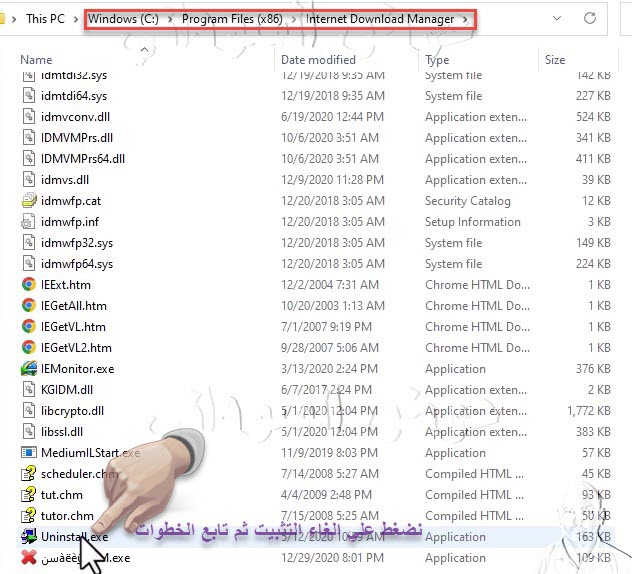
Task: Sort files by the Name column header
Action: (37, 60)
